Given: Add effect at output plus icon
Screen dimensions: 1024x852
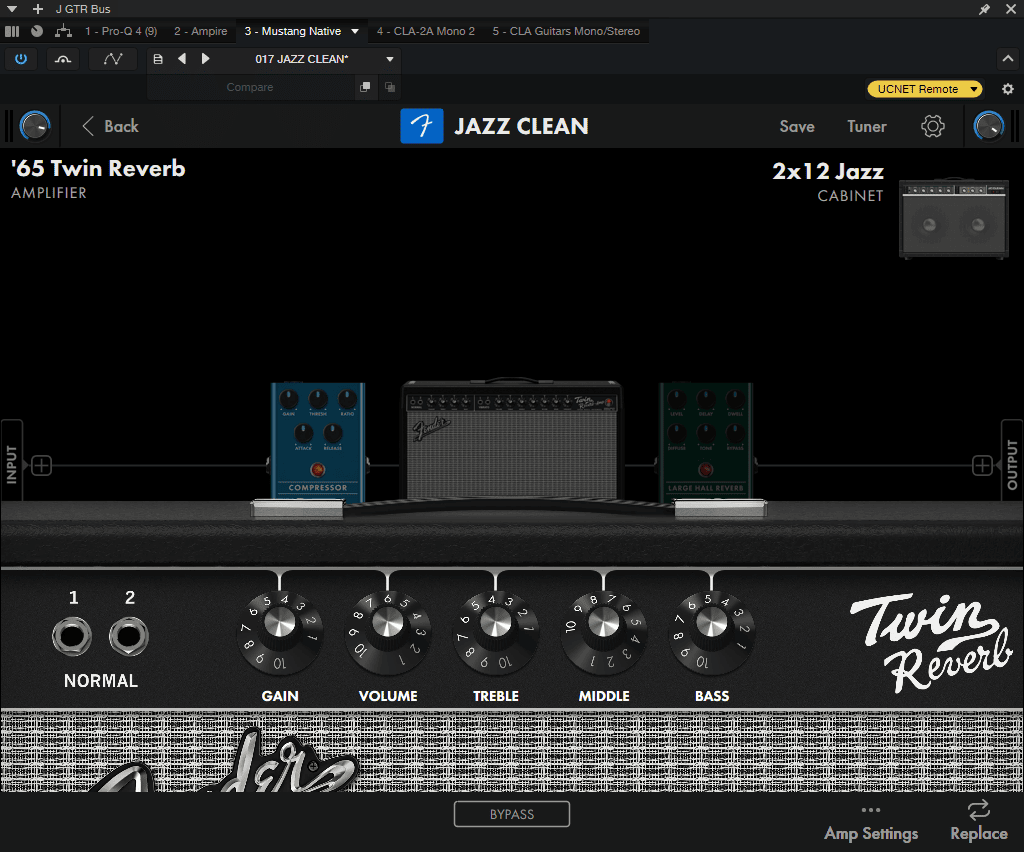Looking at the screenshot, I should tap(983, 465).
